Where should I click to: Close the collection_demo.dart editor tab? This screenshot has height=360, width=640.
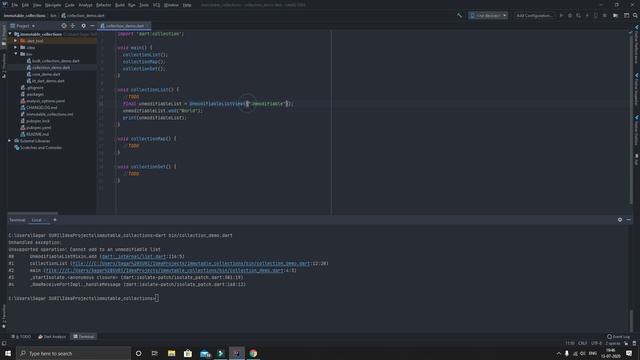(x=148, y=26)
